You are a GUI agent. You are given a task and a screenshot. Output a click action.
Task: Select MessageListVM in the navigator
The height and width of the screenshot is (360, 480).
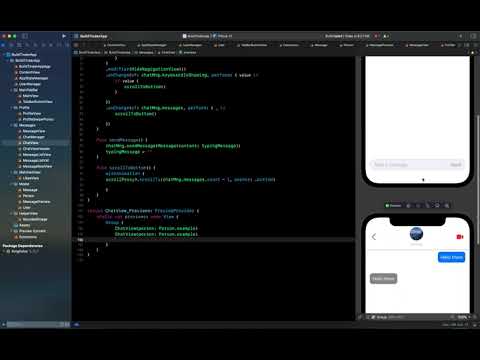click(x=35, y=161)
